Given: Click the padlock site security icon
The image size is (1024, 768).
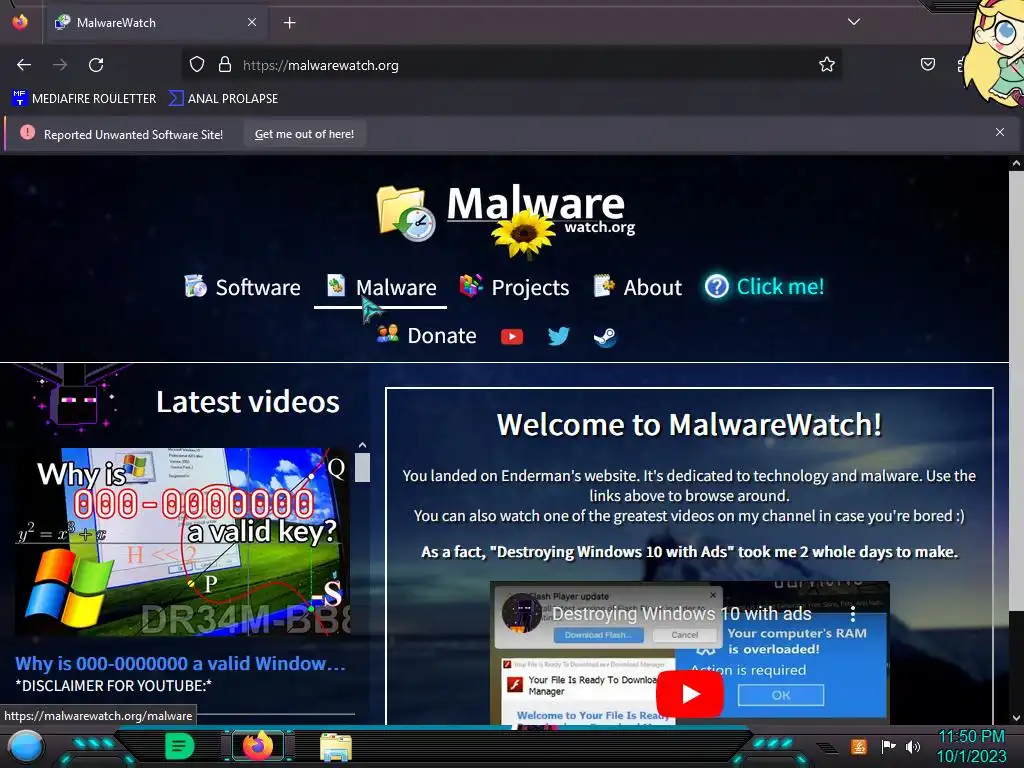Looking at the screenshot, I should pos(225,64).
